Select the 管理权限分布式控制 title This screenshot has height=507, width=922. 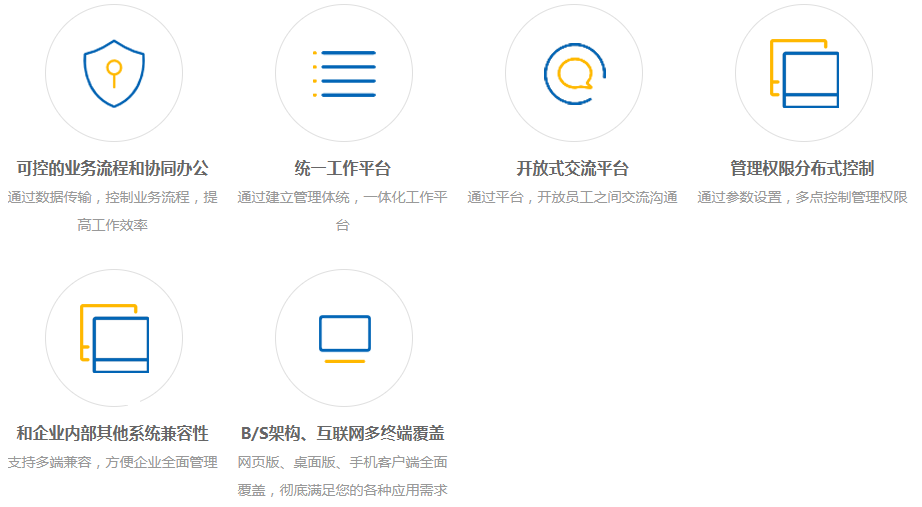tap(803, 168)
